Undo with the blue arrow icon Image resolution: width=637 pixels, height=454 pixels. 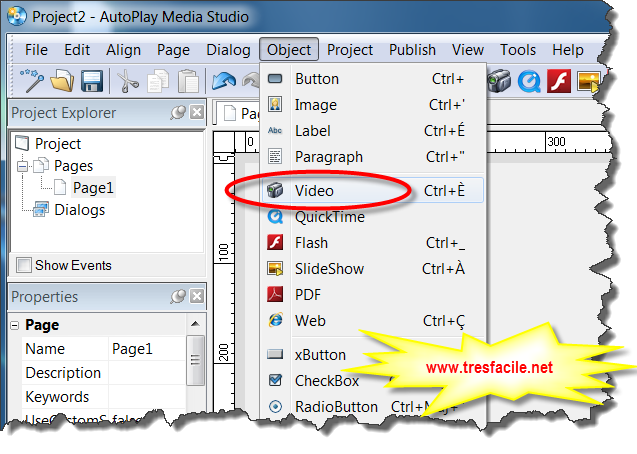[x=224, y=80]
